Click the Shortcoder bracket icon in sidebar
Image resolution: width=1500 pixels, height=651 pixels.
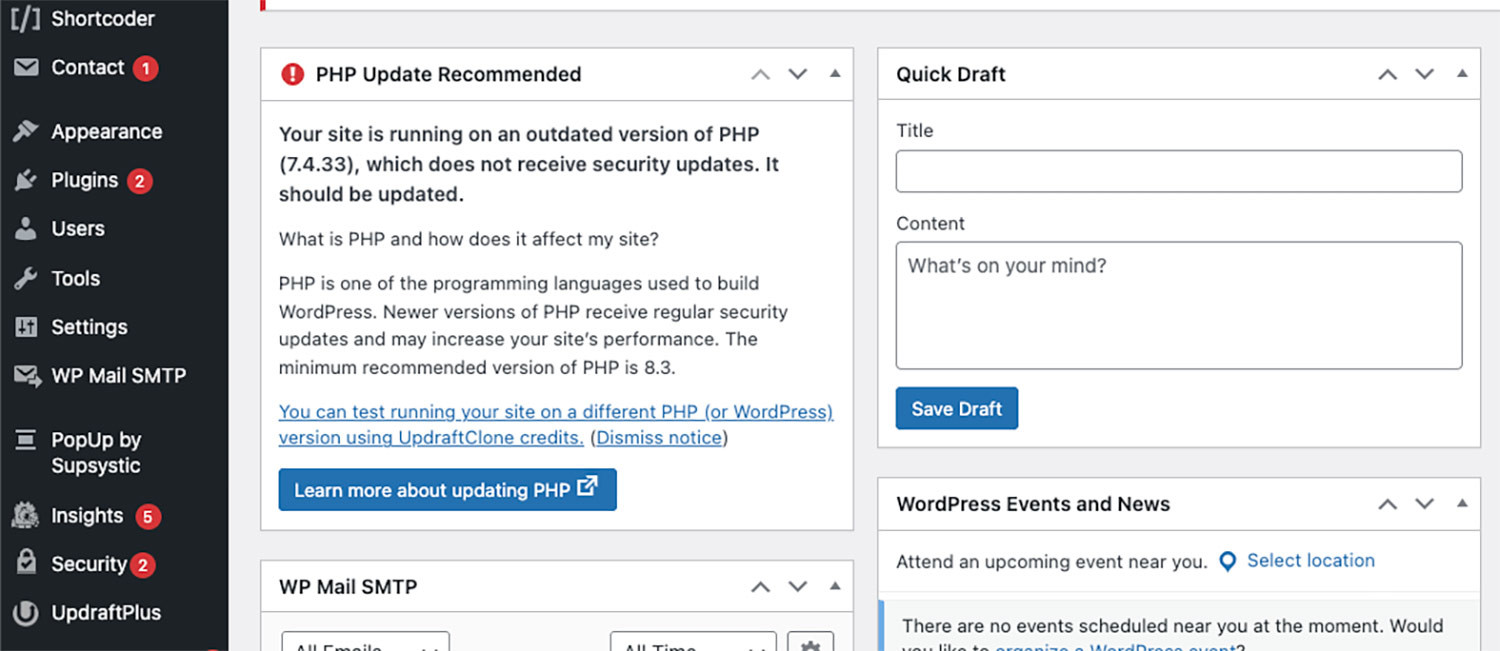pyautogui.click(x=25, y=18)
